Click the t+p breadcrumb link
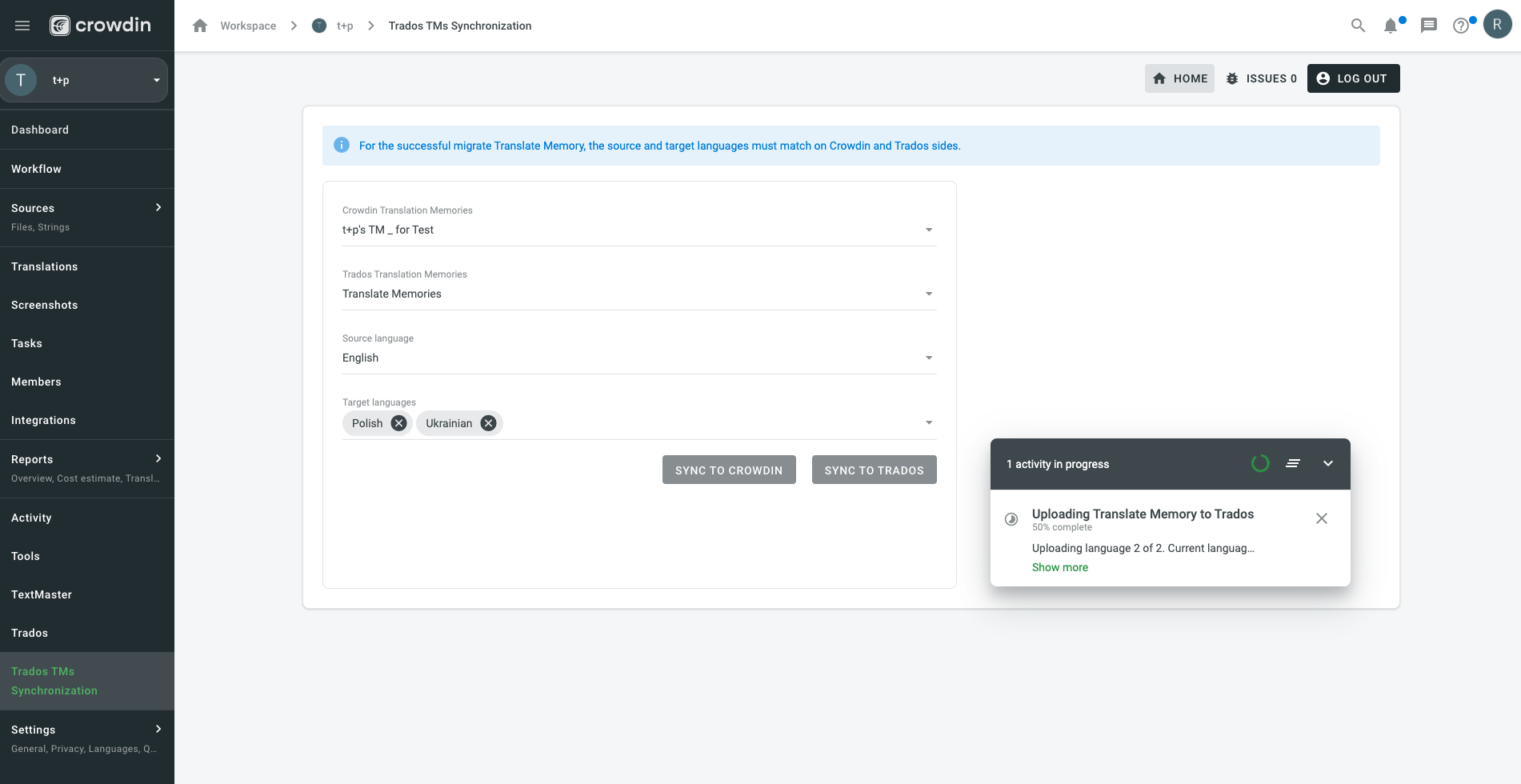The width and height of the screenshot is (1521, 784). pyautogui.click(x=345, y=26)
